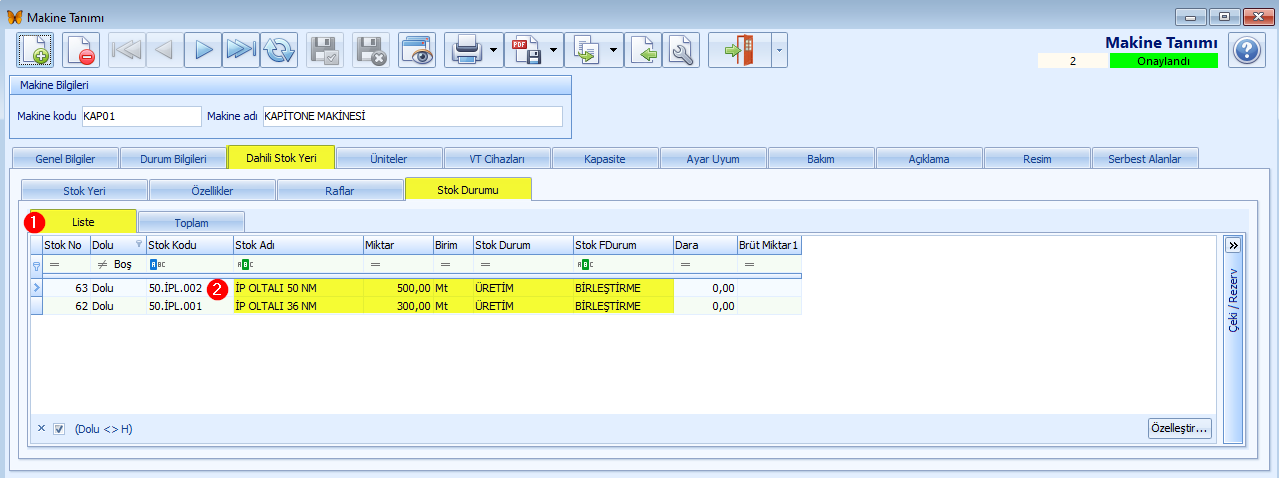Screen dimensions: 1279x478
Task: Jump to the last record arrow
Action: tap(241, 50)
